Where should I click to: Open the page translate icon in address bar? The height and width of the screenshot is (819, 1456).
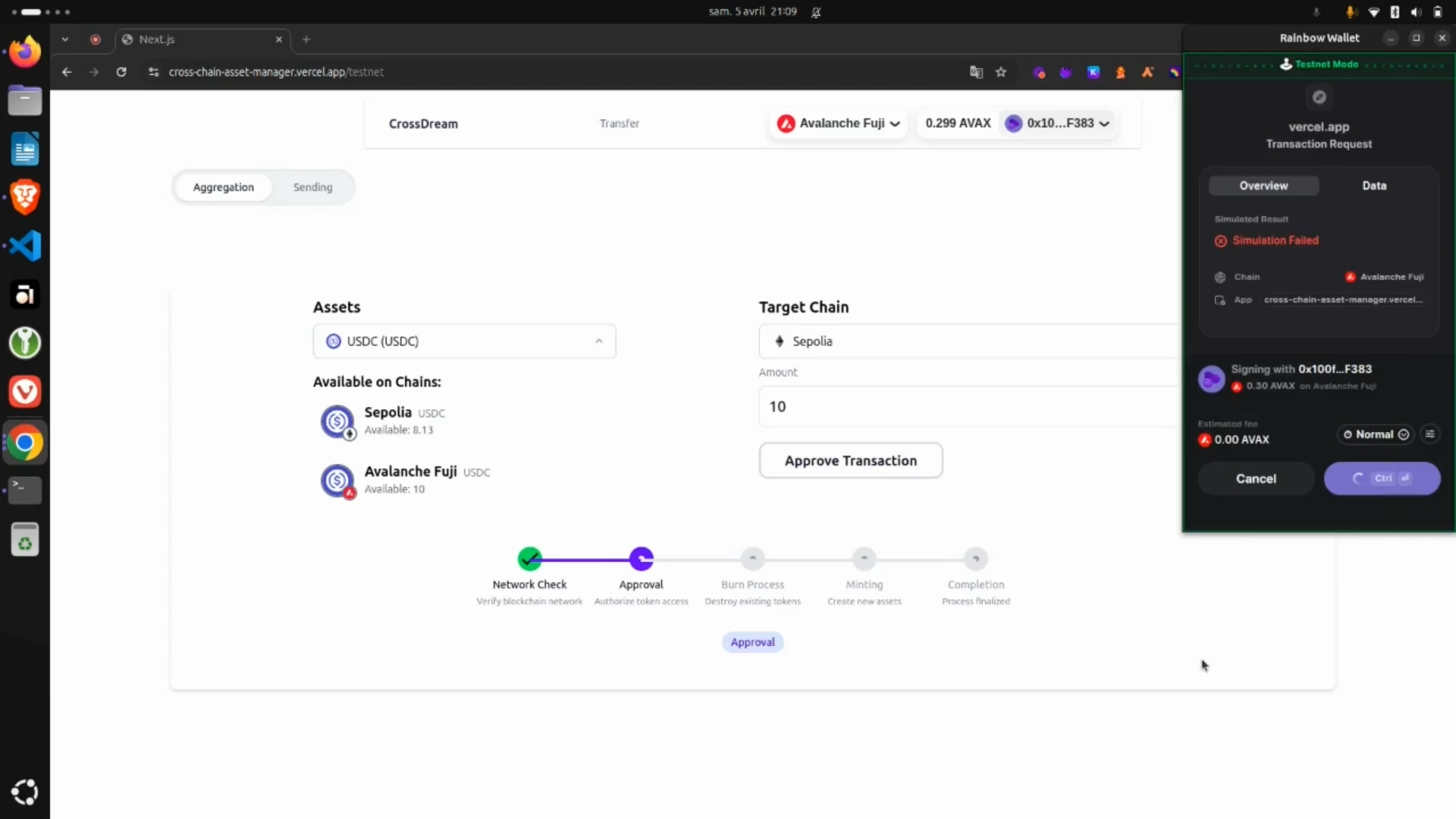(x=976, y=72)
